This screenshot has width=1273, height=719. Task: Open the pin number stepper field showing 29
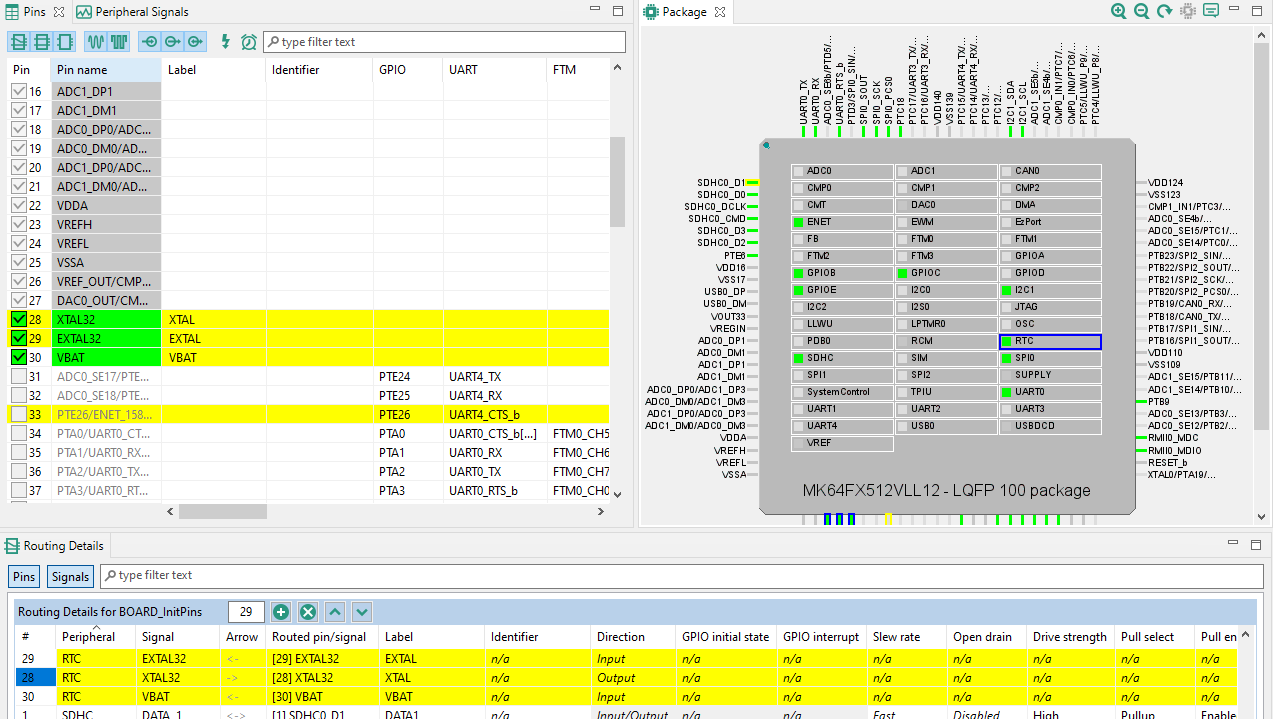(x=245, y=611)
